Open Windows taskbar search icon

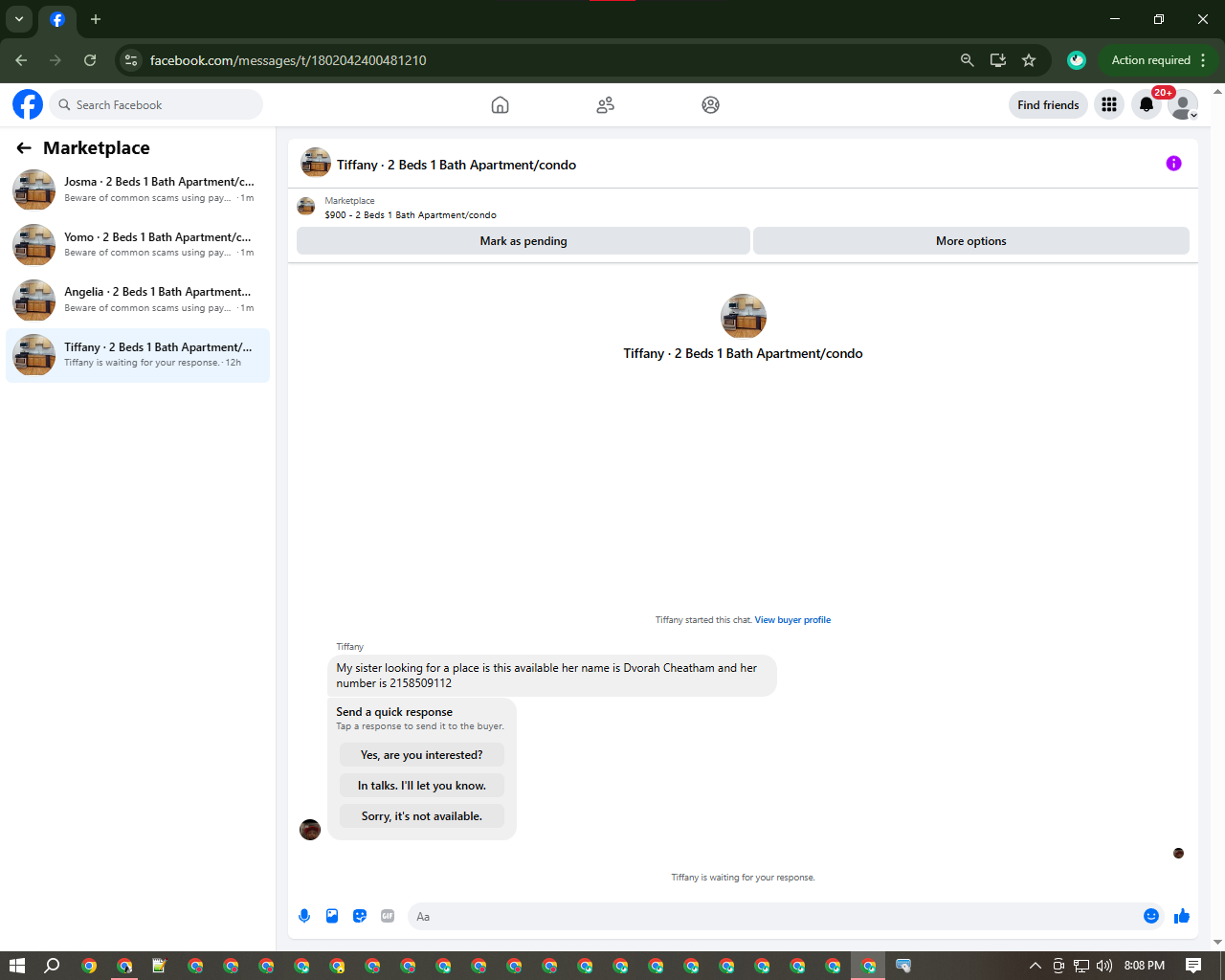pyautogui.click(x=52, y=966)
